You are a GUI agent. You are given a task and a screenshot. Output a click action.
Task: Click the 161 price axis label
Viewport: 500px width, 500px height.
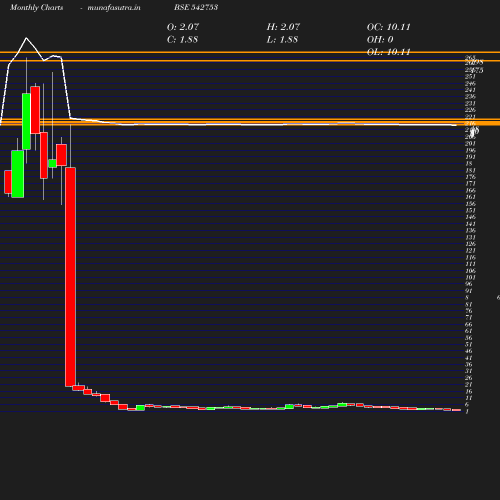point(470,197)
